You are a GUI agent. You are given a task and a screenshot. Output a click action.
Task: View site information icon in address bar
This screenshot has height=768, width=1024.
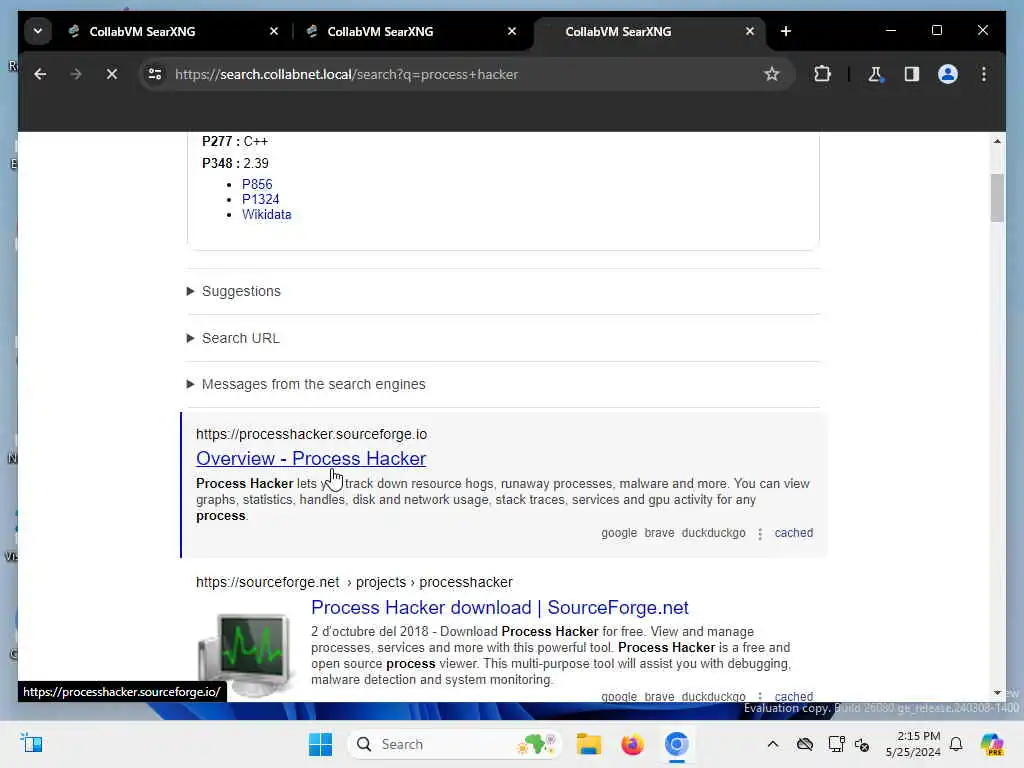[155, 74]
